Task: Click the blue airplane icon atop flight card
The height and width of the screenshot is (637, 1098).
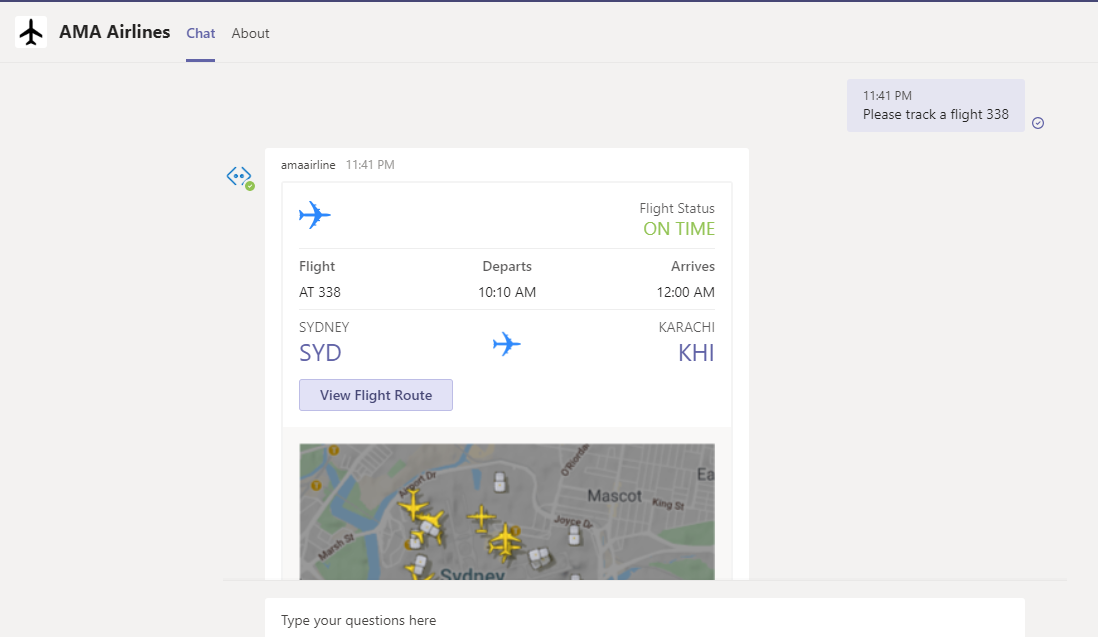Action: (315, 215)
